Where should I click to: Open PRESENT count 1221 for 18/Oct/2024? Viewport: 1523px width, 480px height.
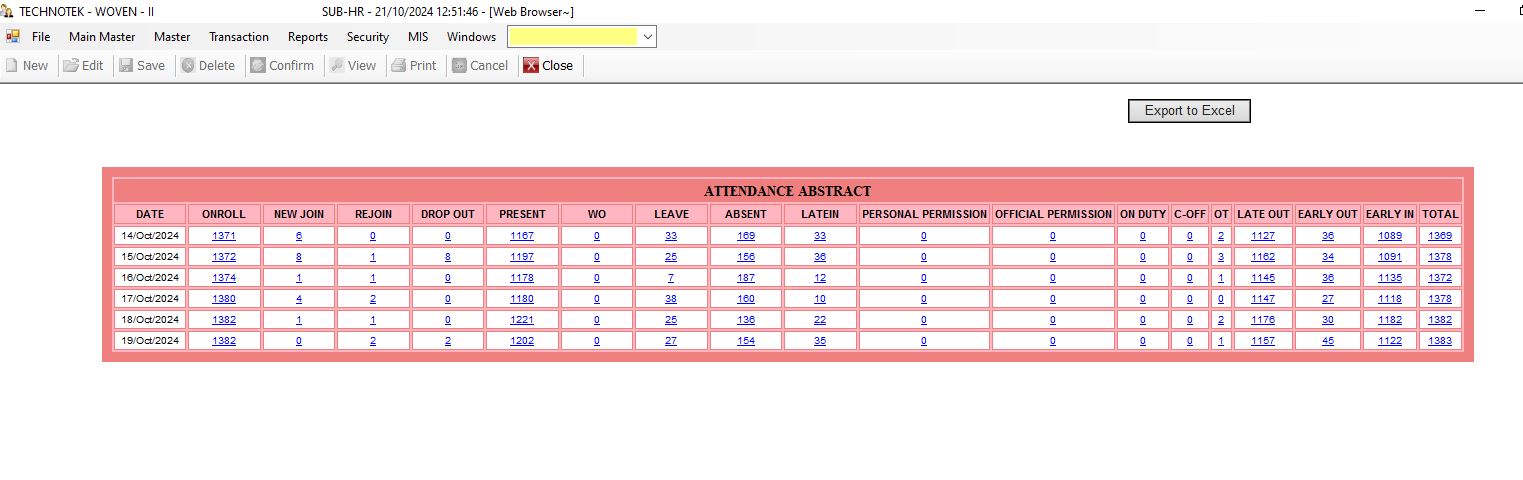(x=522, y=320)
